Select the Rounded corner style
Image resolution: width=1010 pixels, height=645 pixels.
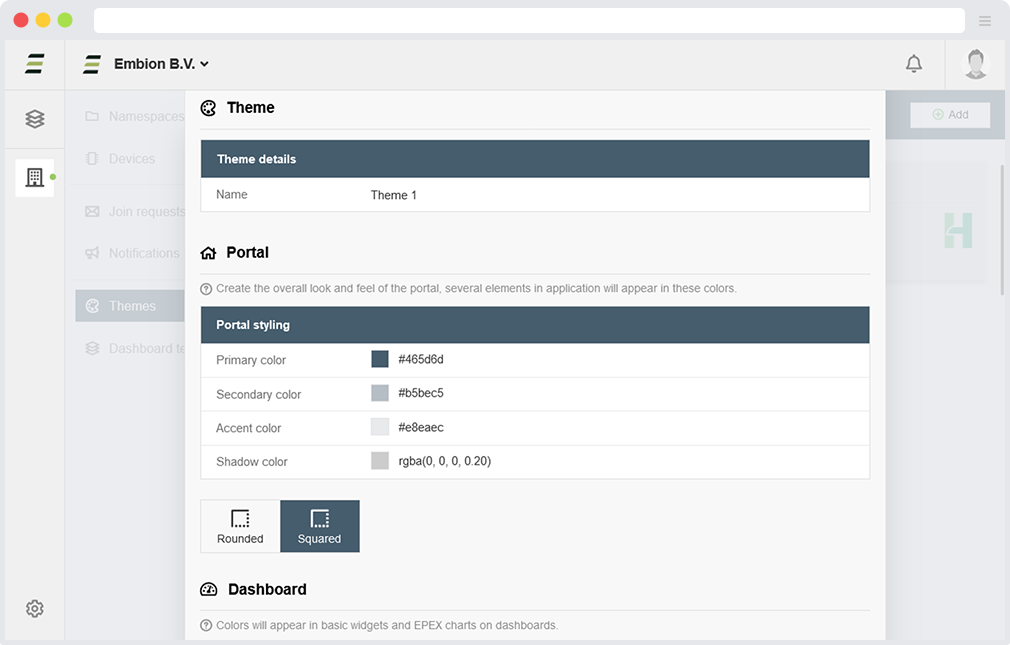(240, 526)
